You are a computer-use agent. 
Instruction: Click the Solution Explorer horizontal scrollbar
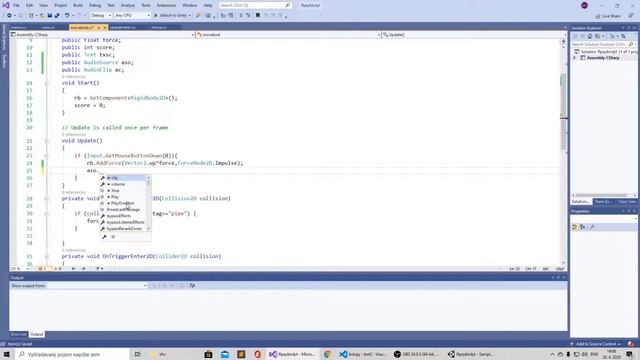(x=604, y=196)
